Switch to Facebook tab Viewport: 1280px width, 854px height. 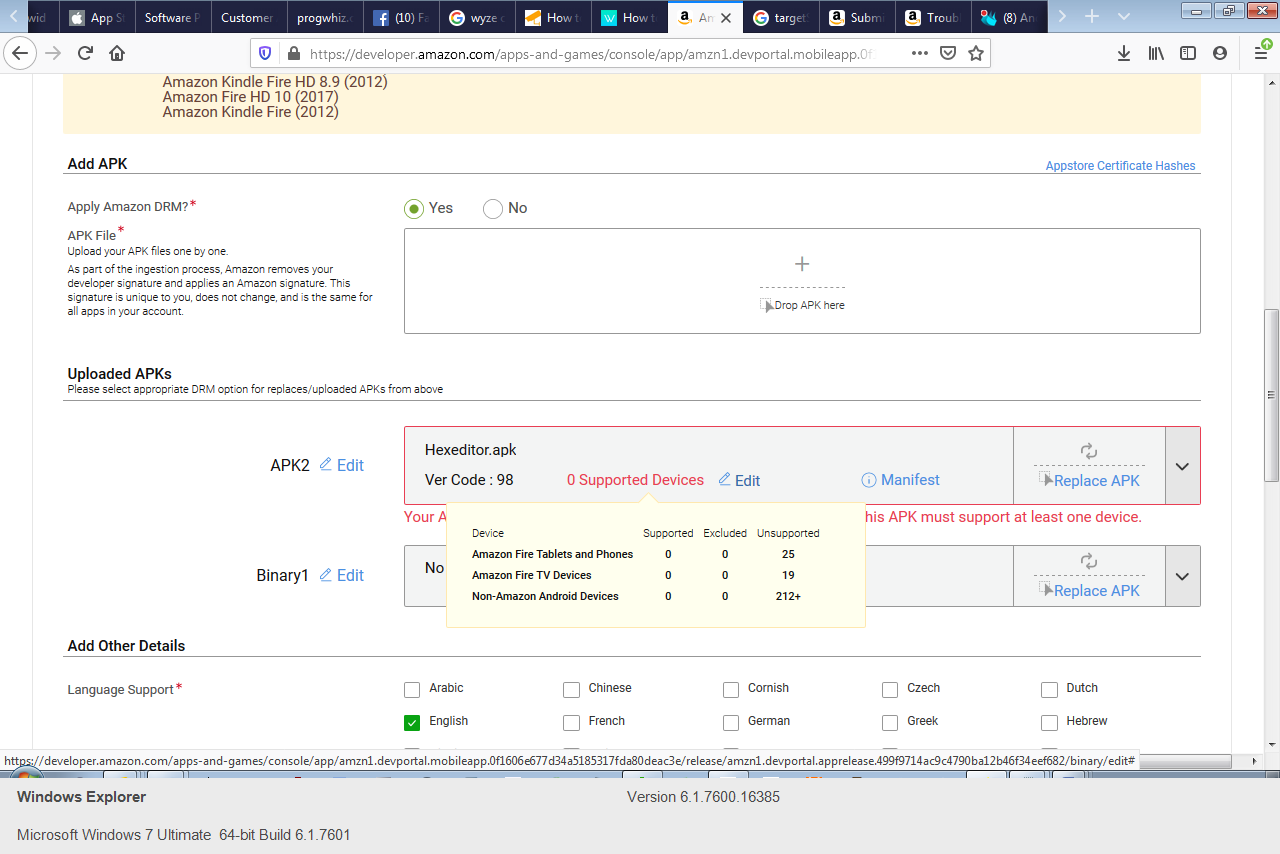(400, 17)
